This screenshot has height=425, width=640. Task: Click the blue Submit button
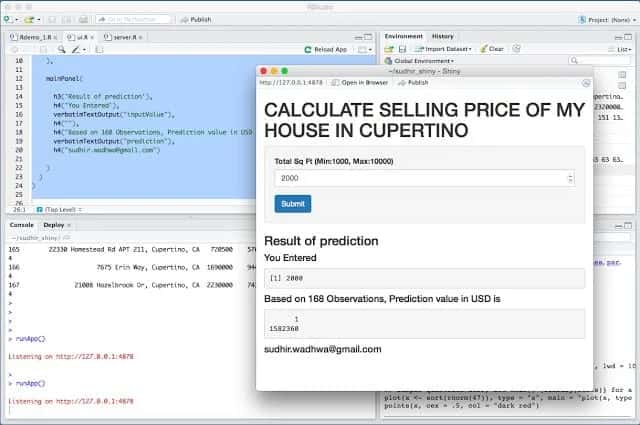point(293,204)
